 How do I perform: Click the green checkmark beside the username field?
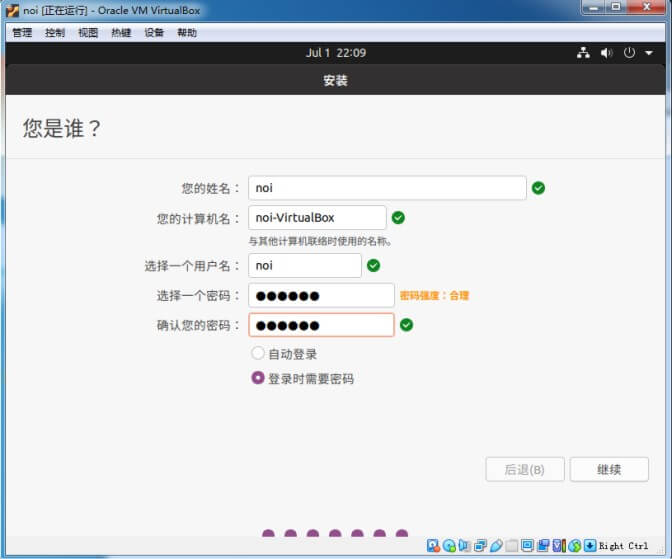tap(373, 265)
